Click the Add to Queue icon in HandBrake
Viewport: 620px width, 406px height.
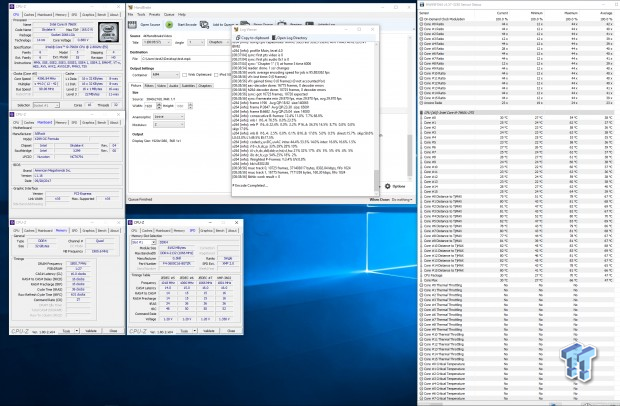click(x=204, y=25)
